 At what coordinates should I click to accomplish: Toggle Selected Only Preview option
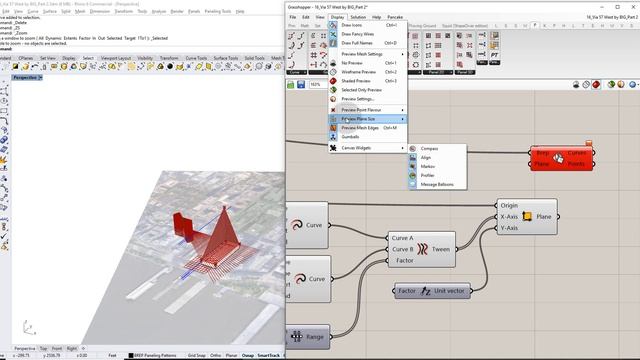[x=368, y=90]
